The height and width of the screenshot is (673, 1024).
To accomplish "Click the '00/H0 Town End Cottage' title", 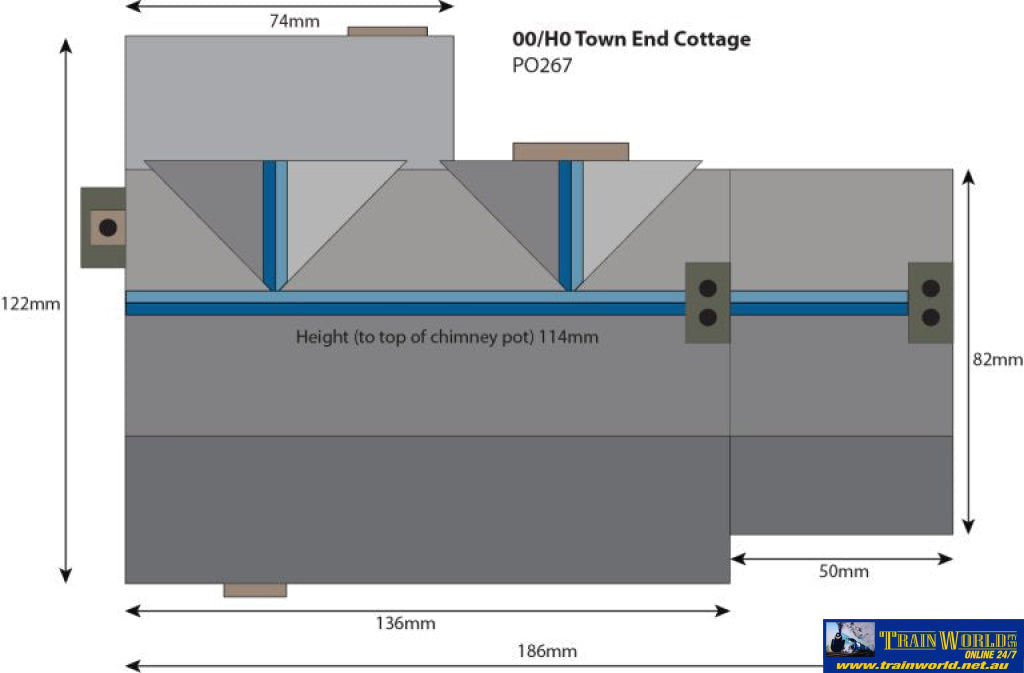I will tap(631, 40).
